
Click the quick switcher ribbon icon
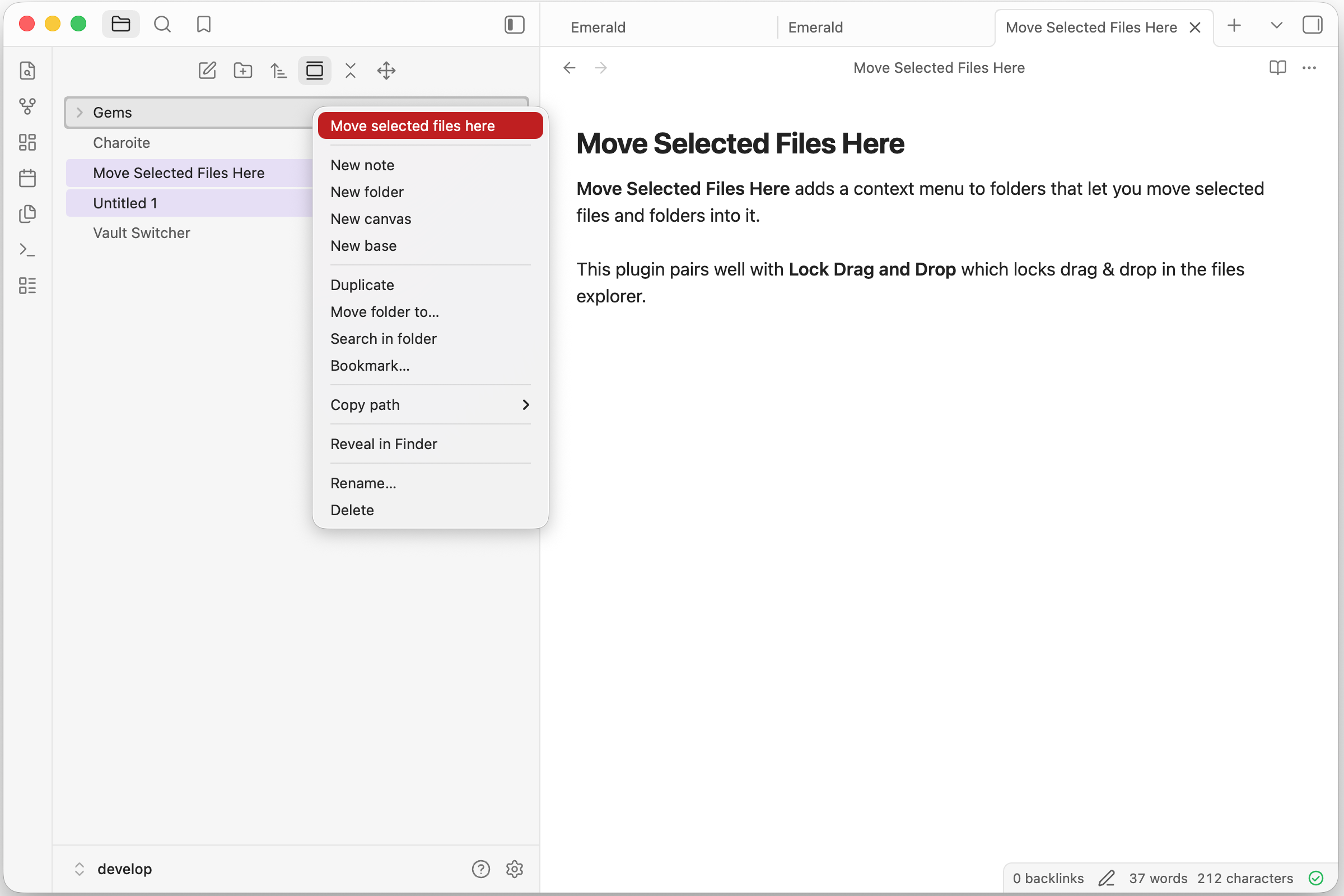[27, 71]
